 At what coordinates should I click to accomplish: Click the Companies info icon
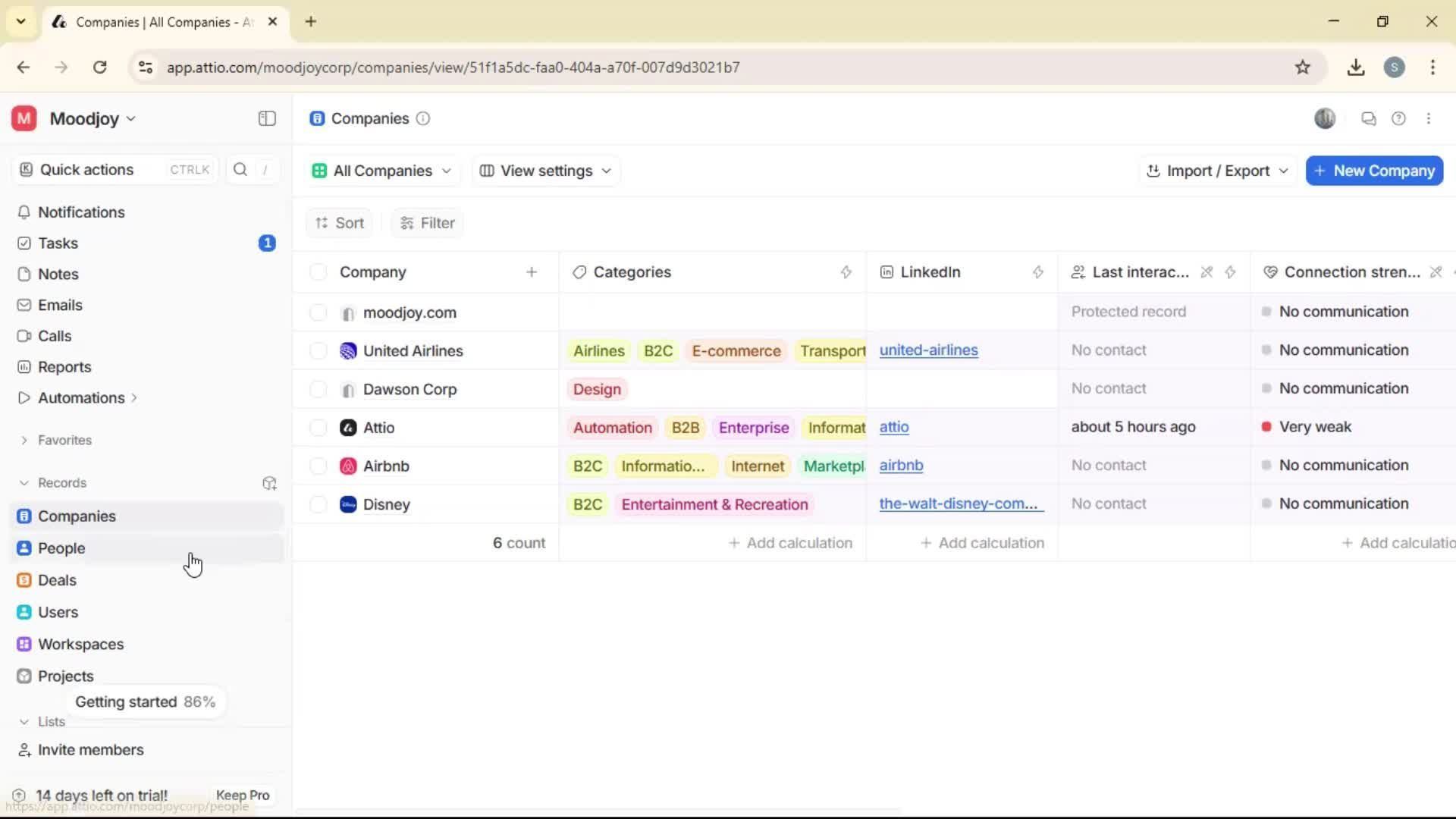coord(423,118)
